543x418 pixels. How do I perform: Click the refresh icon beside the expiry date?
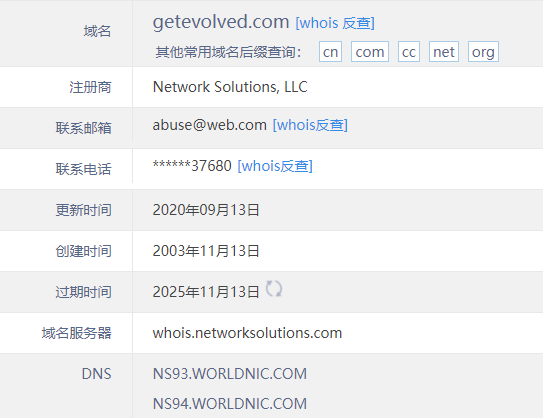[274, 289]
